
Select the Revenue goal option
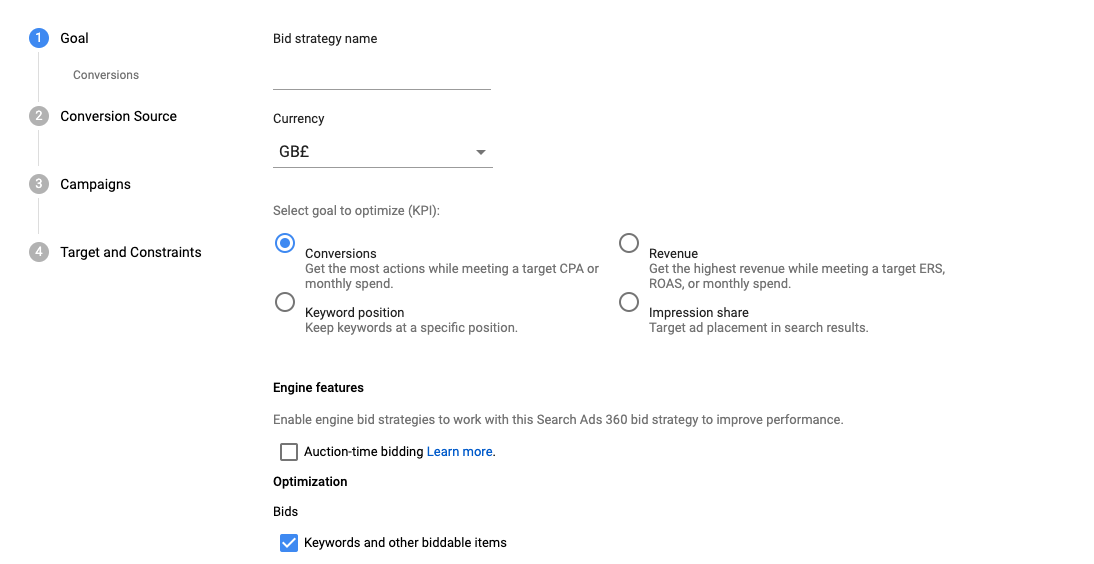(629, 243)
